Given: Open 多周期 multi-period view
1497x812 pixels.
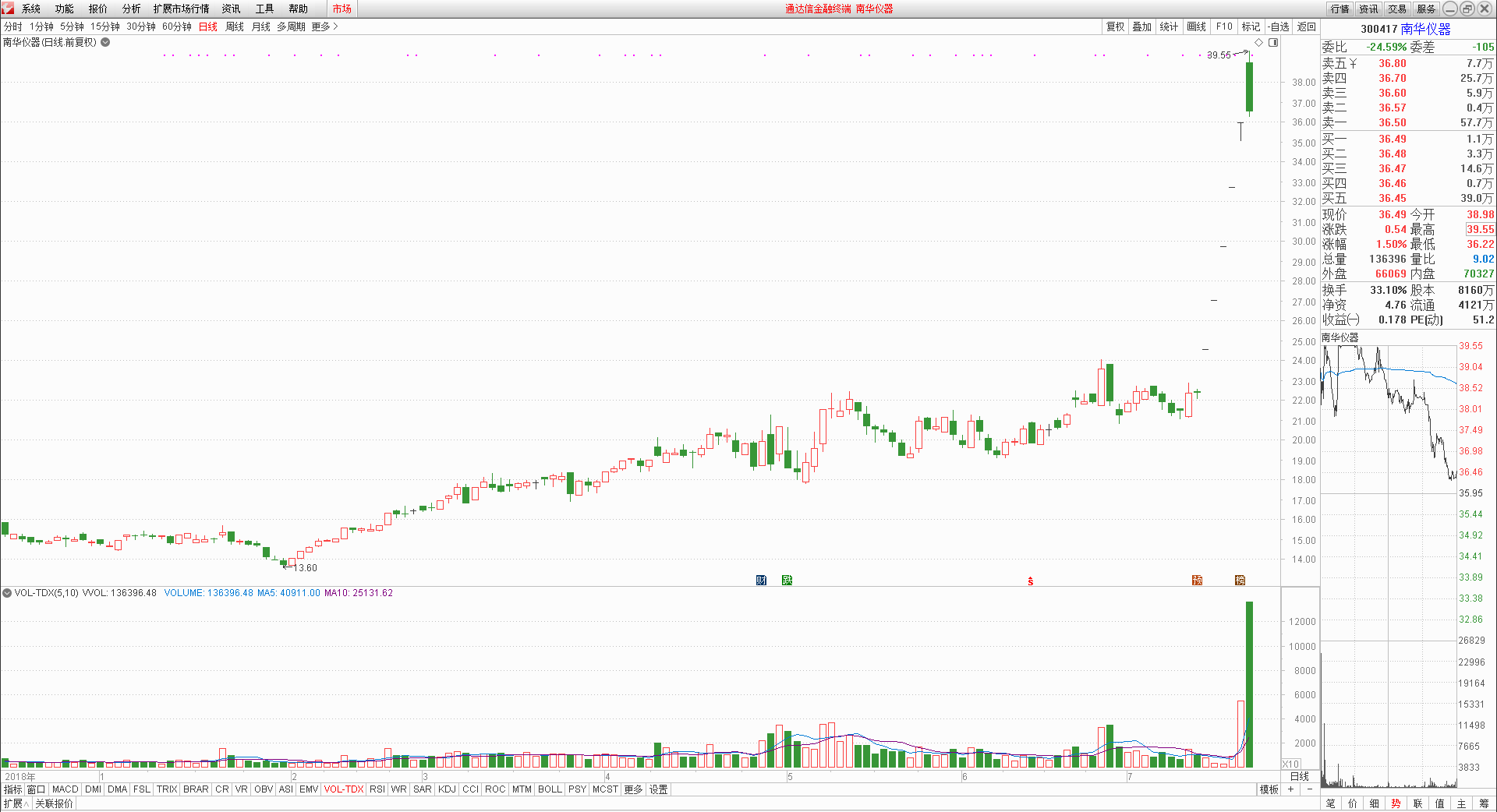Looking at the screenshot, I should (291, 26).
